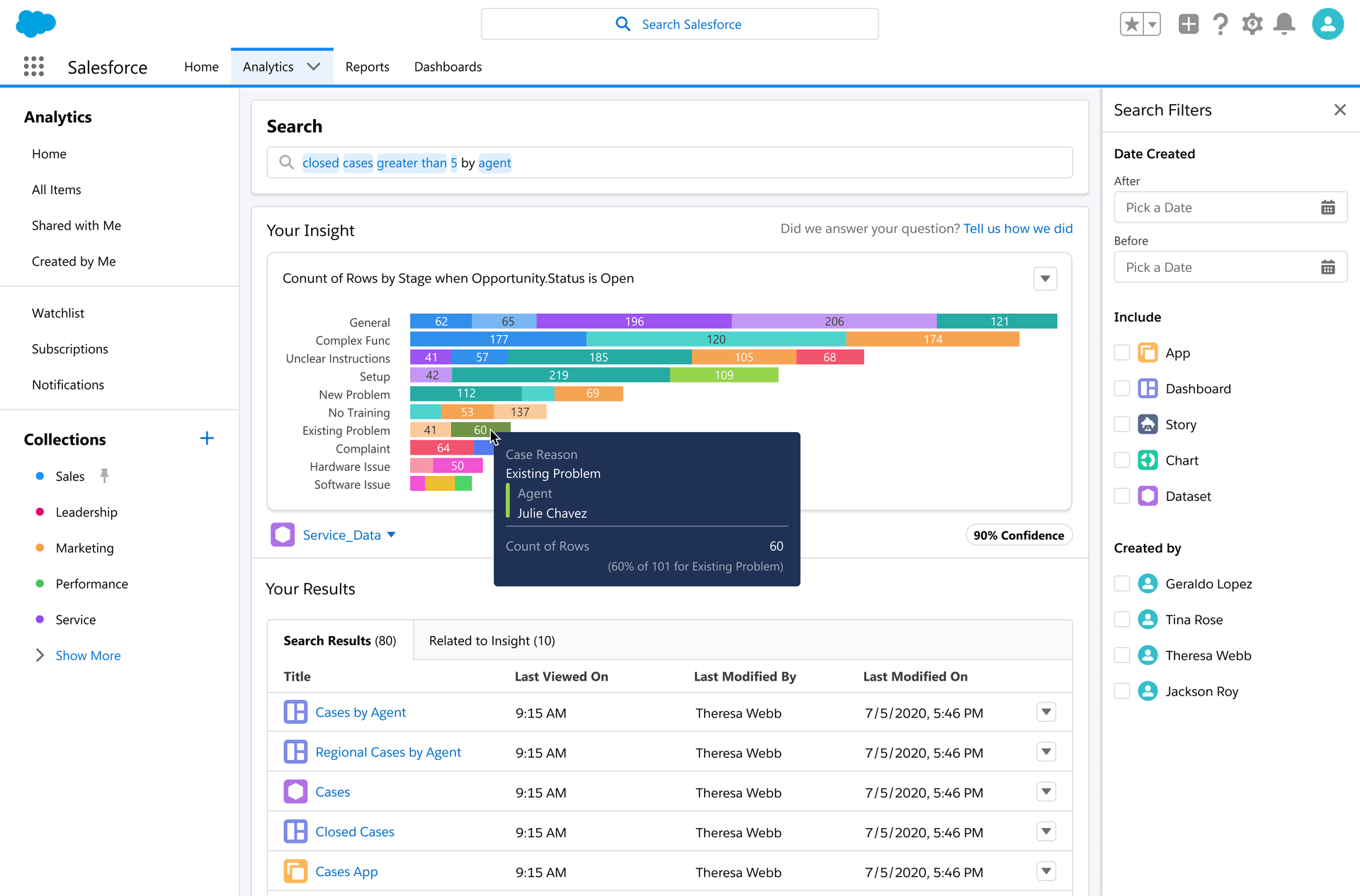Open the App Launcher grid icon
Screen dimensions: 1360x896
point(33,67)
